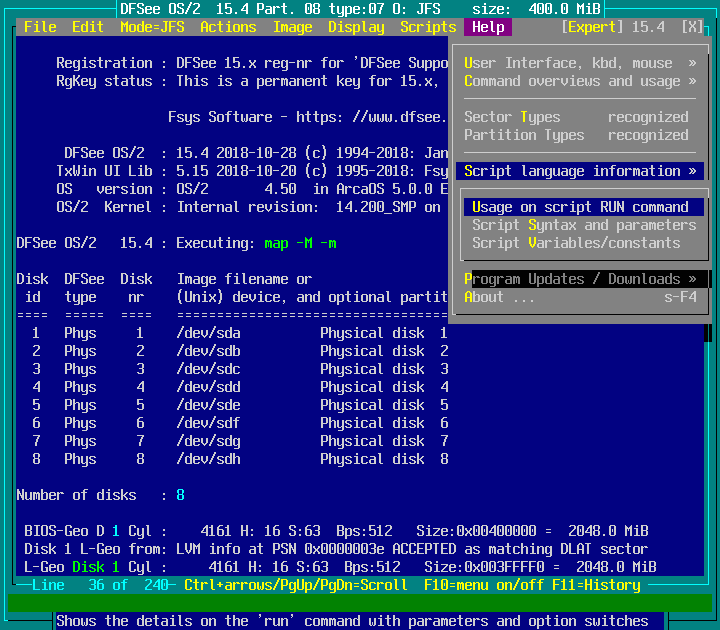Click the 'run' command help description line

pos(352,621)
